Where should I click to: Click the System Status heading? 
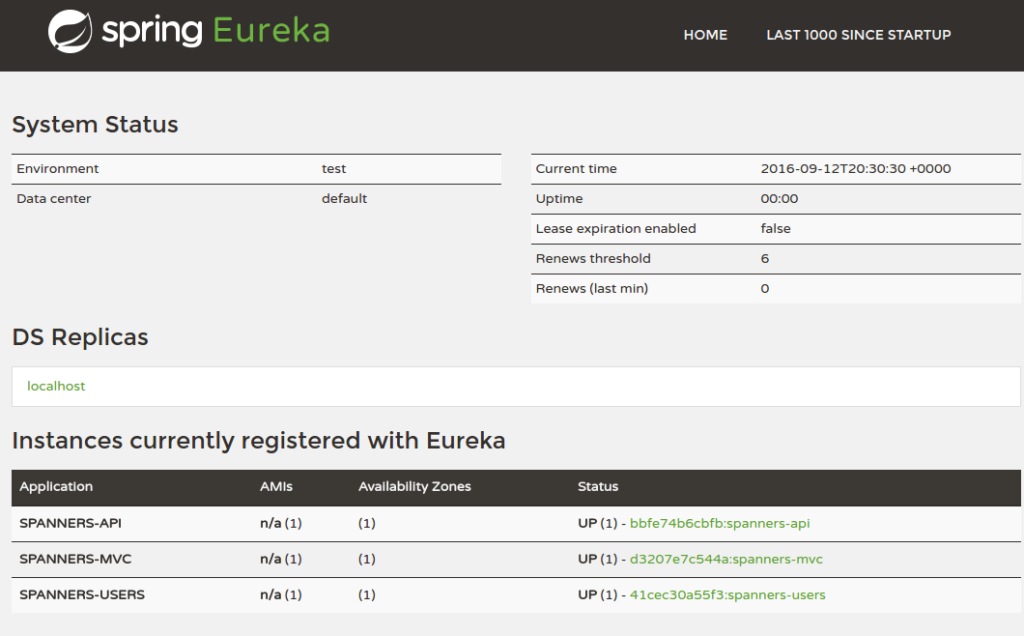(95, 125)
